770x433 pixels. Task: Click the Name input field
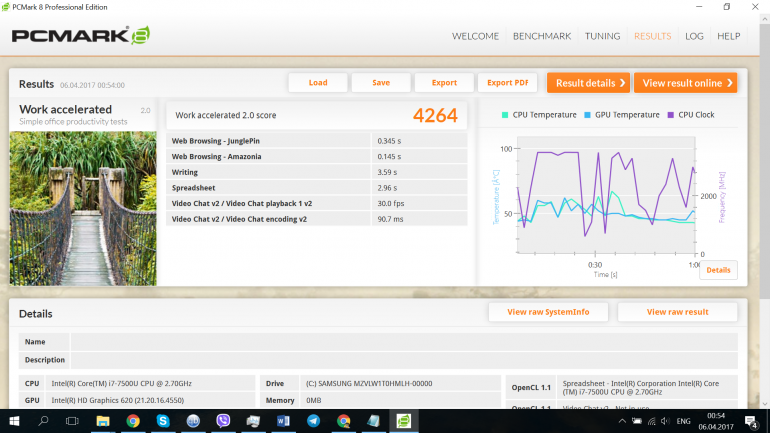[x=404, y=342]
